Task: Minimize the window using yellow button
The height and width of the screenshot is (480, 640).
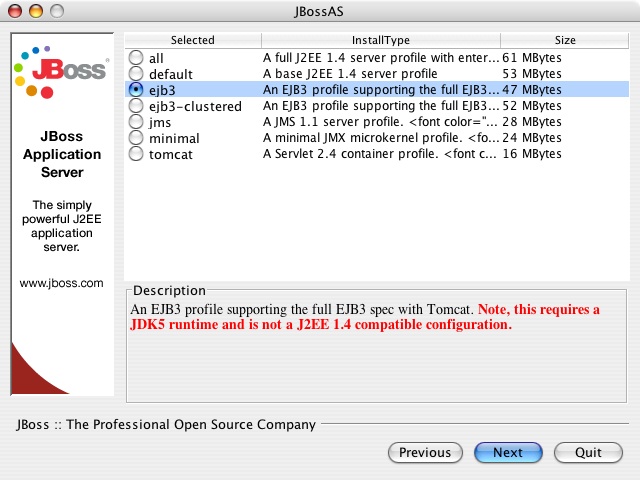Action: pyautogui.click(x=36, y=11)
